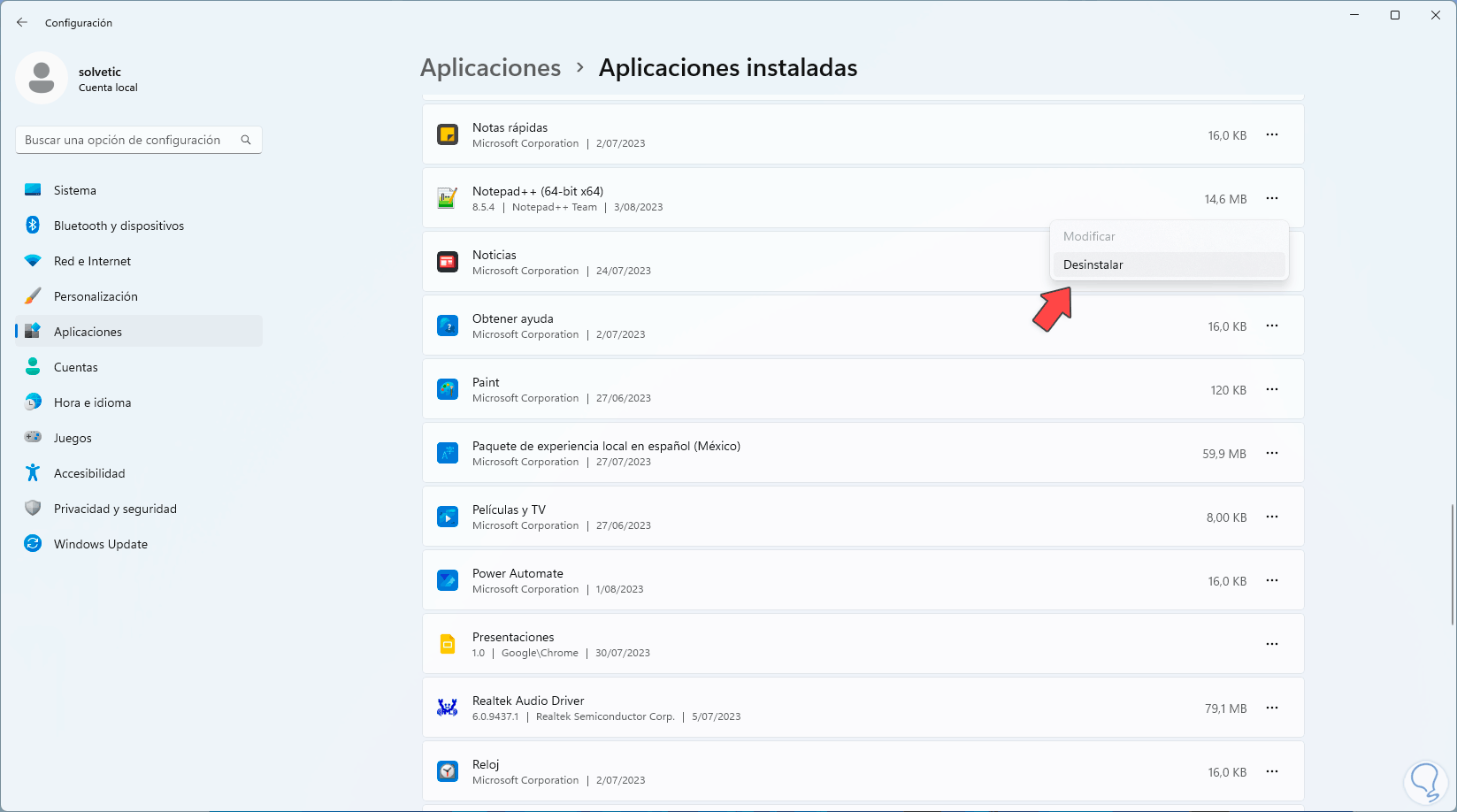Choose Desinstalar in the context menu
The image size is (1457, 812).
[x=1169, y=264]
